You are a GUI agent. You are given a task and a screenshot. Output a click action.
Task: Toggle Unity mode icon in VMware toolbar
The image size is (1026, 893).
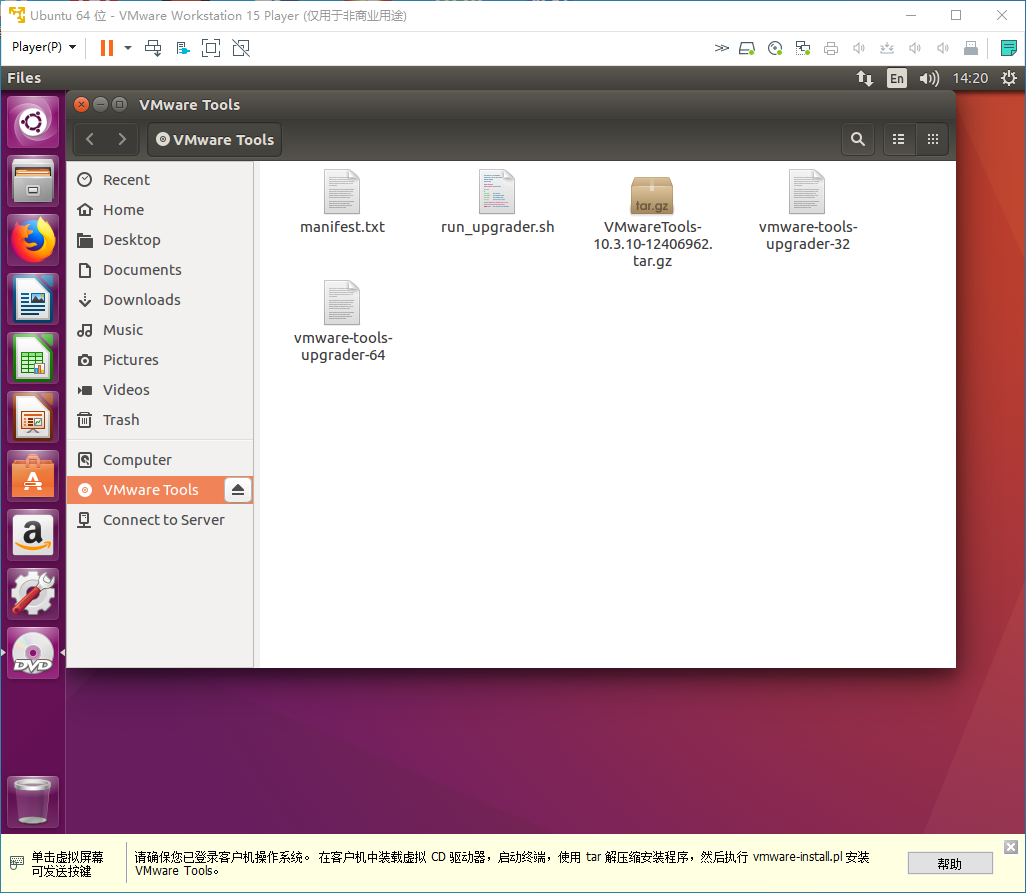241,48
